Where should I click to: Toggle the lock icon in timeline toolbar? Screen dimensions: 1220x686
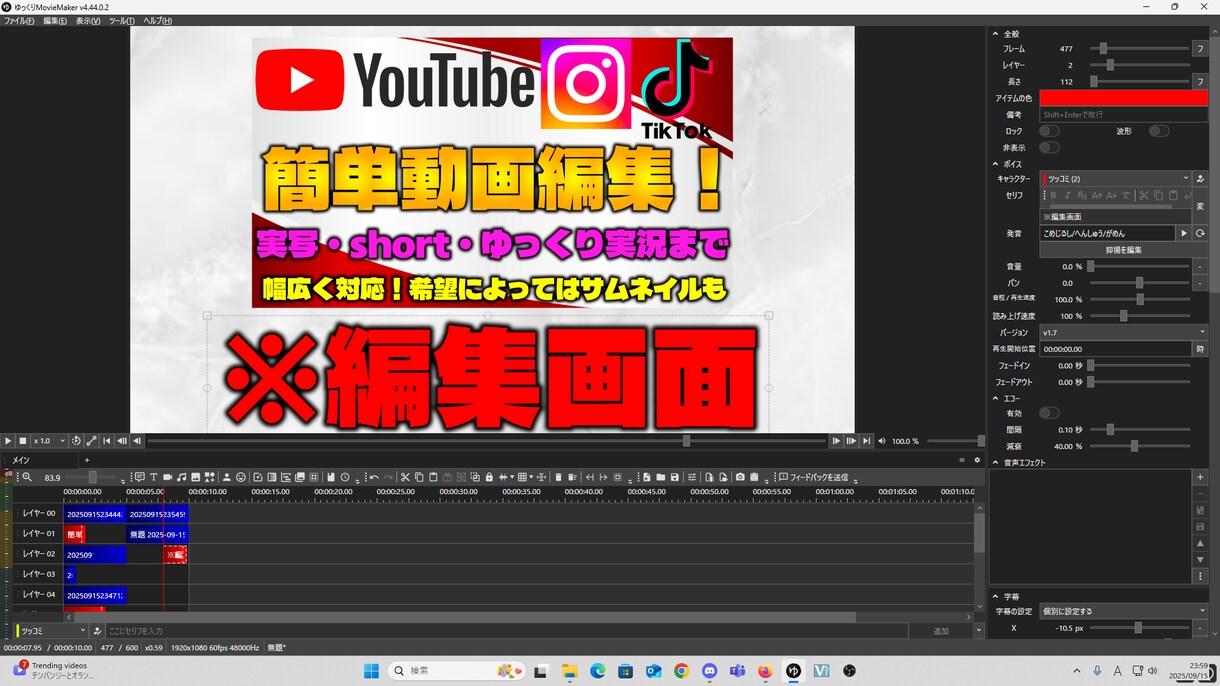tap(489, 477)
